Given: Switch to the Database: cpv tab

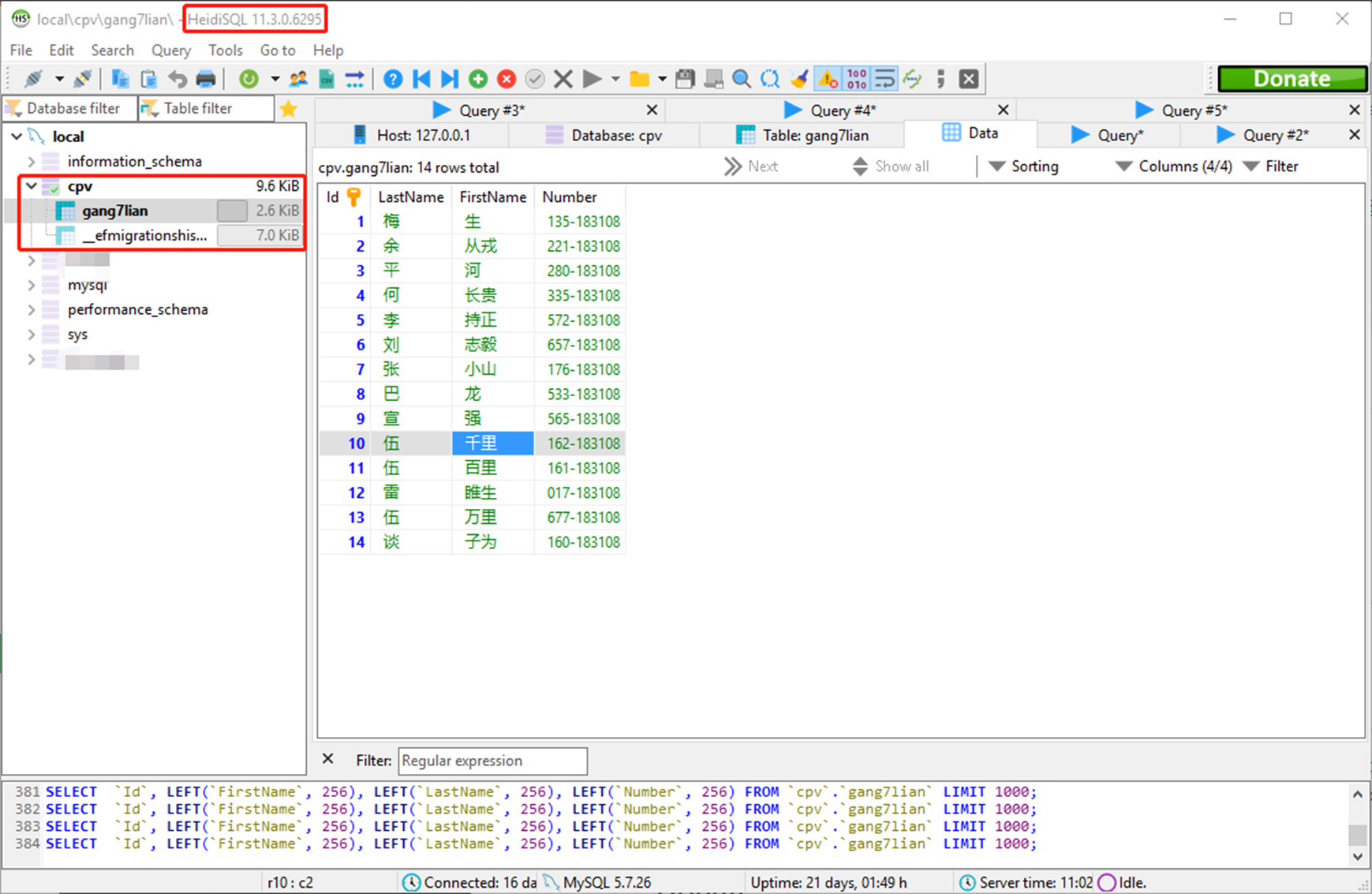Looking at the screenshot, I should [x=604, y=135].
